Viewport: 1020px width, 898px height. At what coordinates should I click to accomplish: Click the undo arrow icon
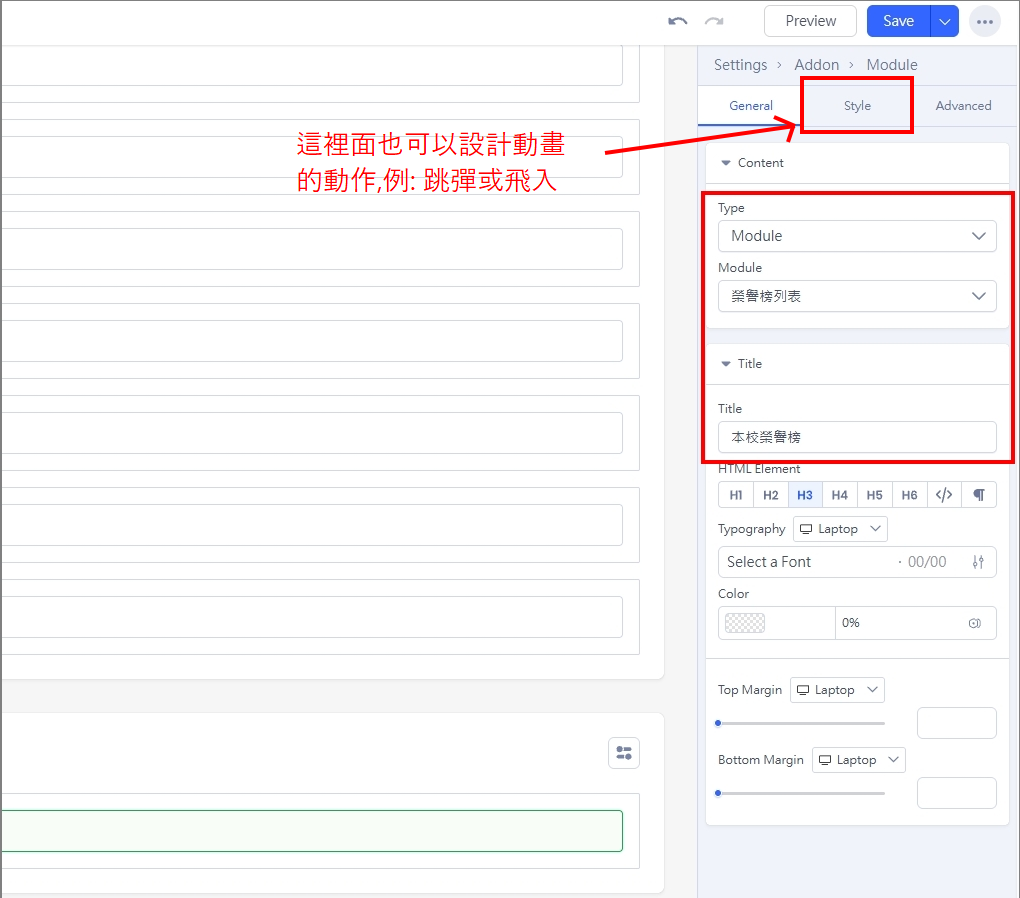678,21
